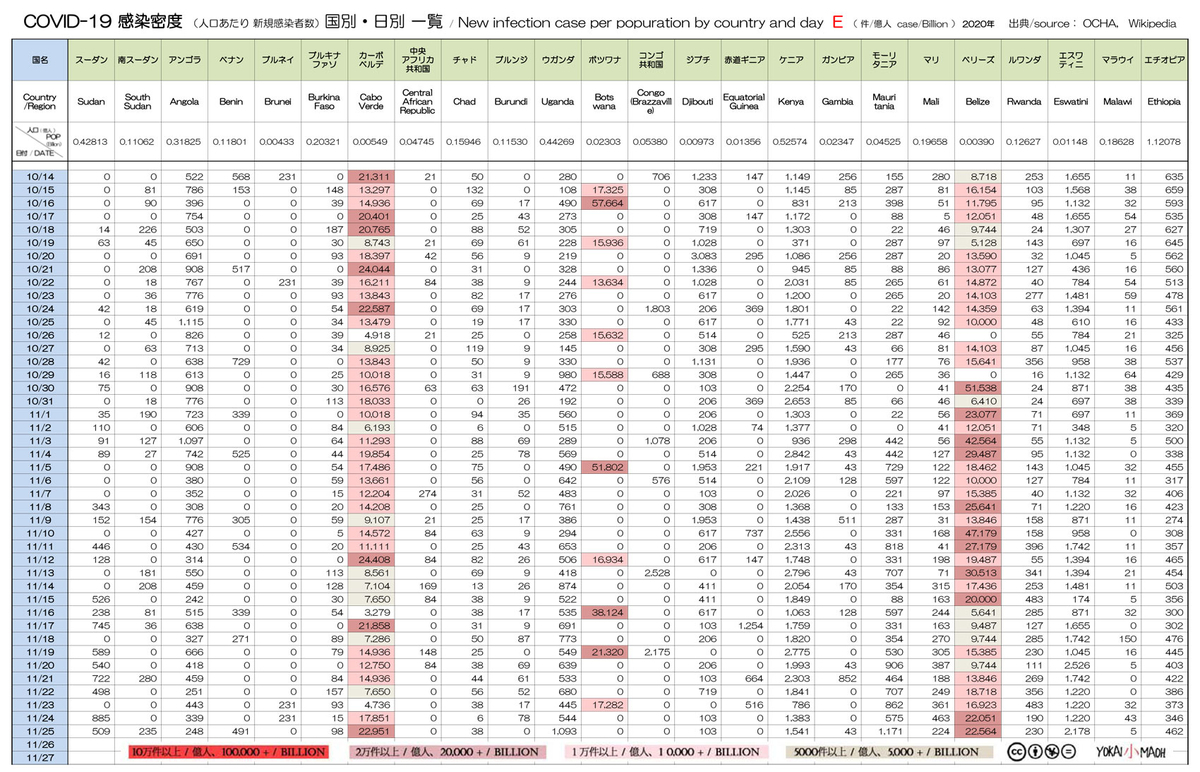
Task: Select the 'Bots wana' English column header
Action: pyautogui.click(x=603, y=102)
